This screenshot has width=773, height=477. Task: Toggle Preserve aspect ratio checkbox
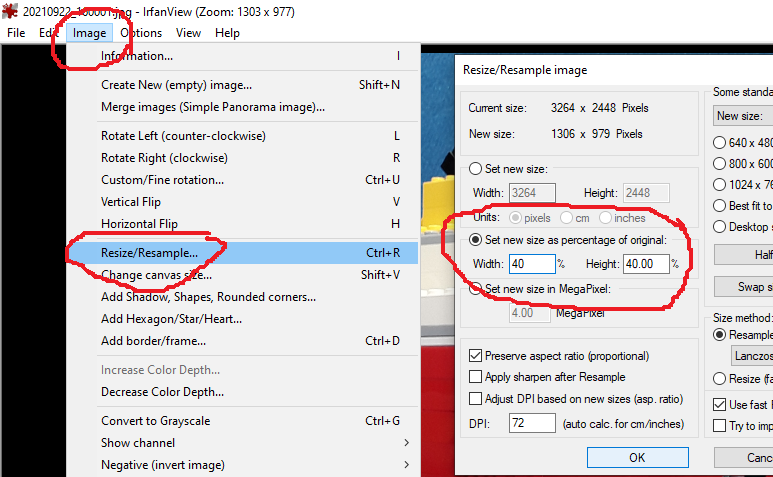[476, 356]
